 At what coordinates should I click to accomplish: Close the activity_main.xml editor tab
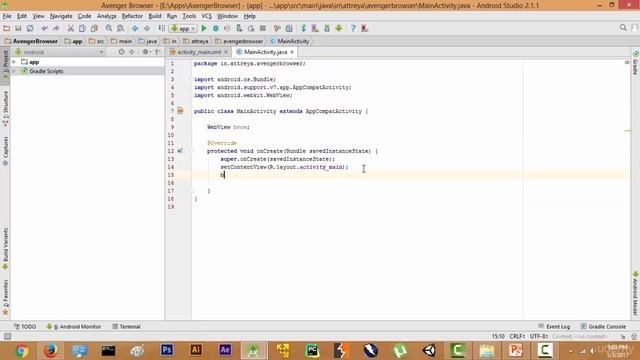pyautogui.click(x=226, y=52)
